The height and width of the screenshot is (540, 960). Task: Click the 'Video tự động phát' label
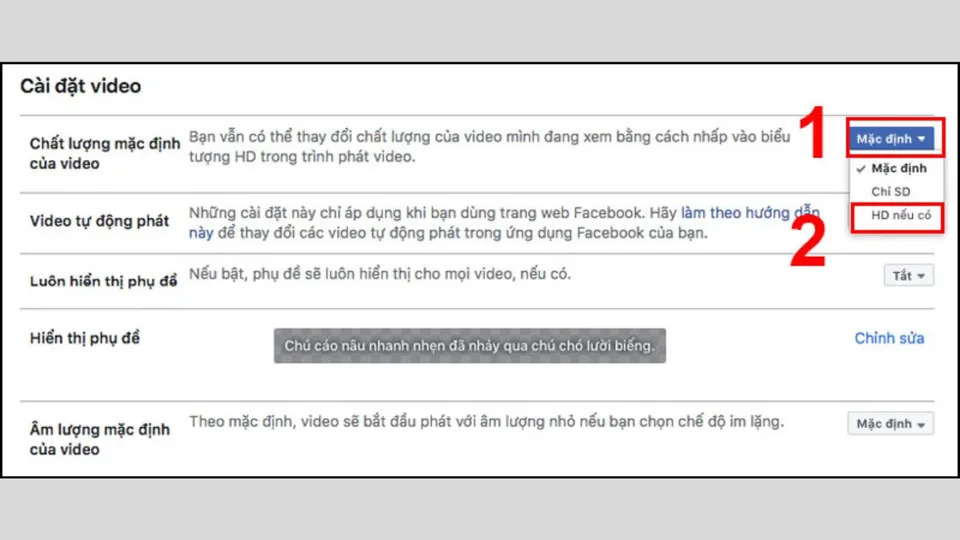tap(99, 221)
